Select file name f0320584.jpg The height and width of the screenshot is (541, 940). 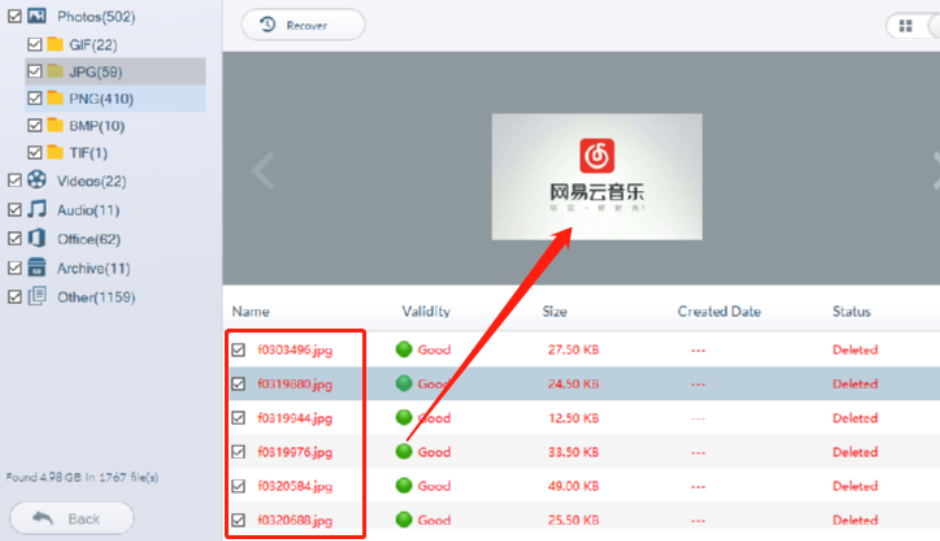tap(295, 486)
